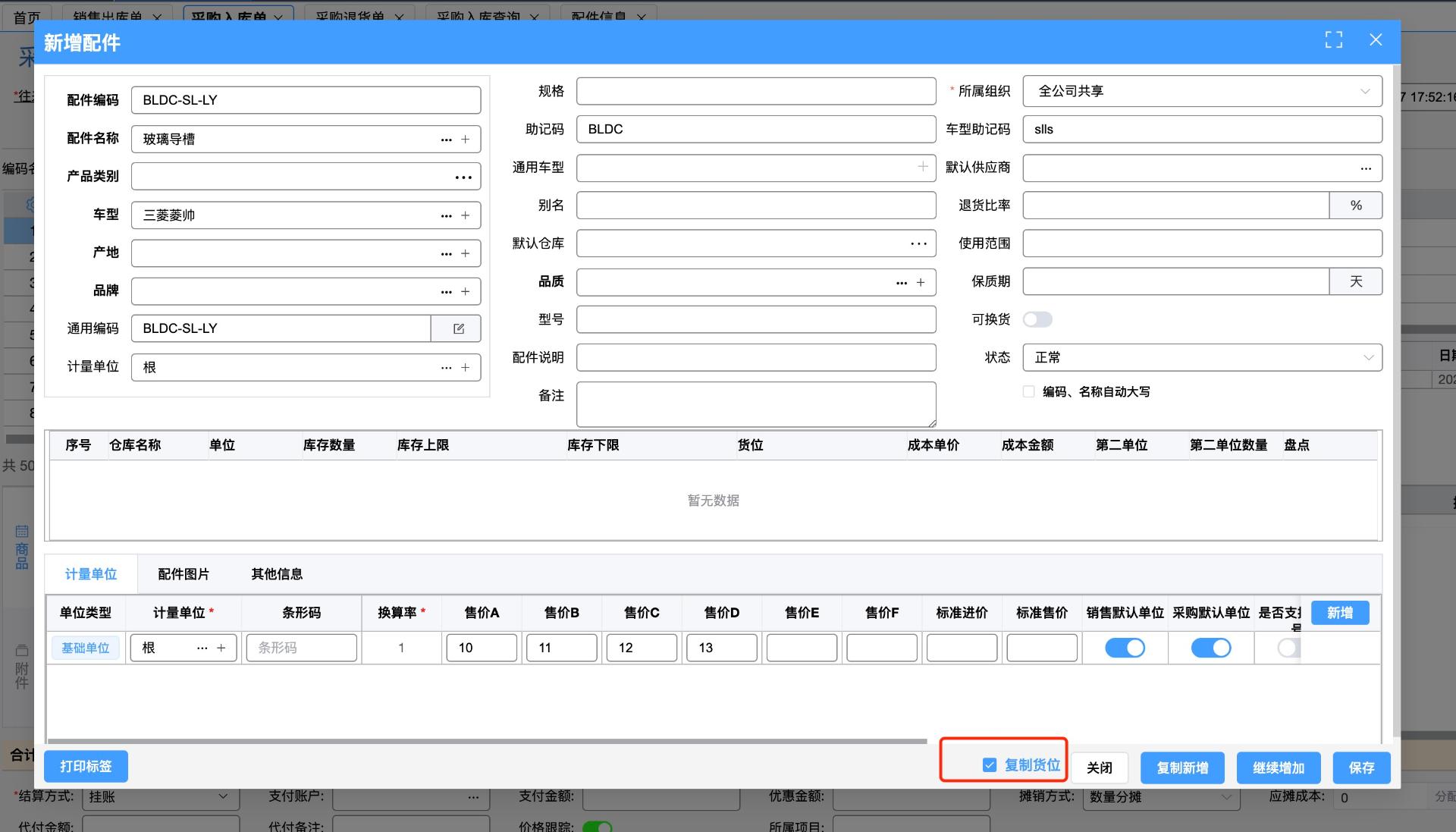Click the 售价D field showing 13

722,648
